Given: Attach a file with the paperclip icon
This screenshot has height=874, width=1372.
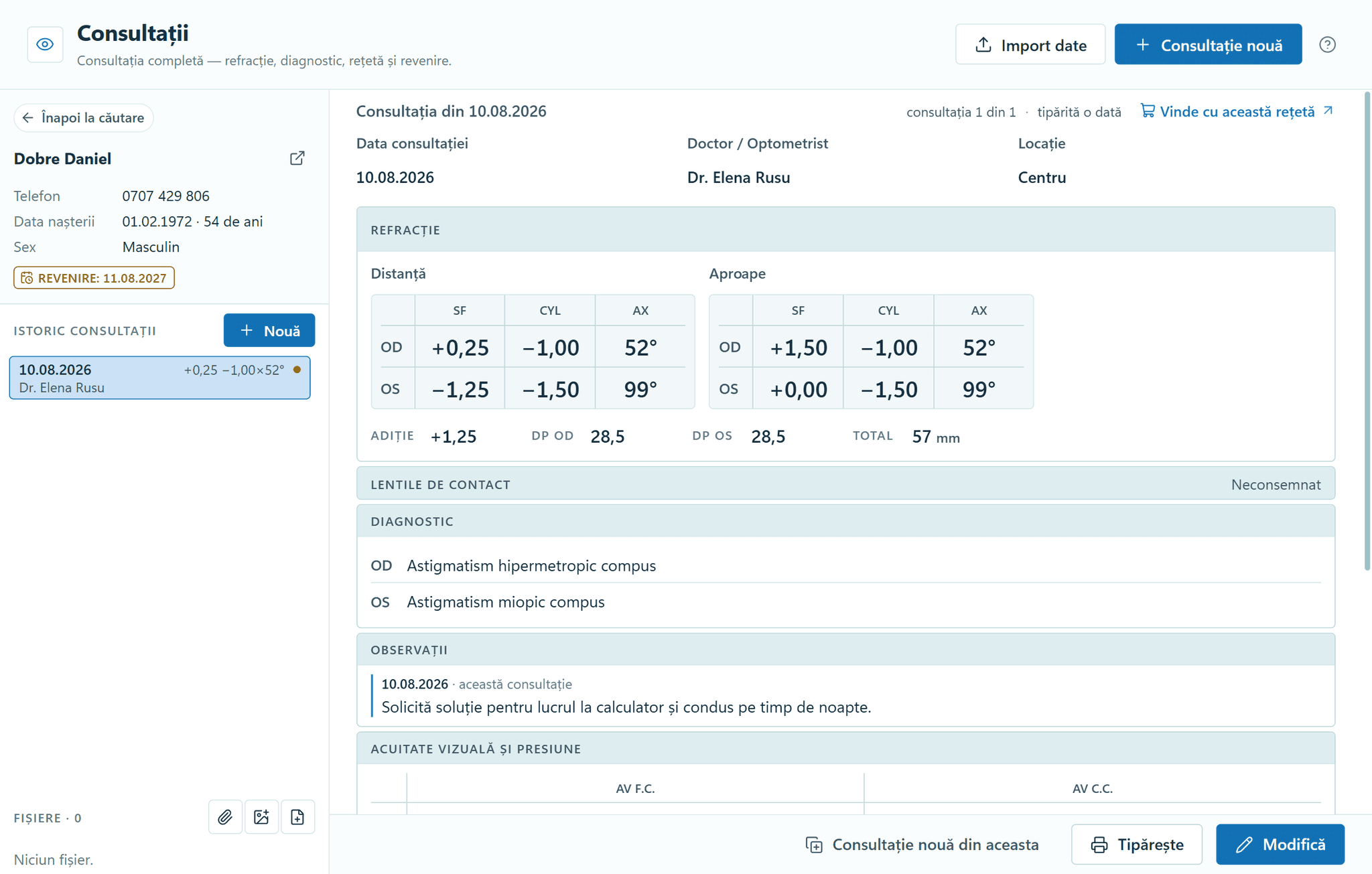Looking at the screenshot, I should point(225,816).
